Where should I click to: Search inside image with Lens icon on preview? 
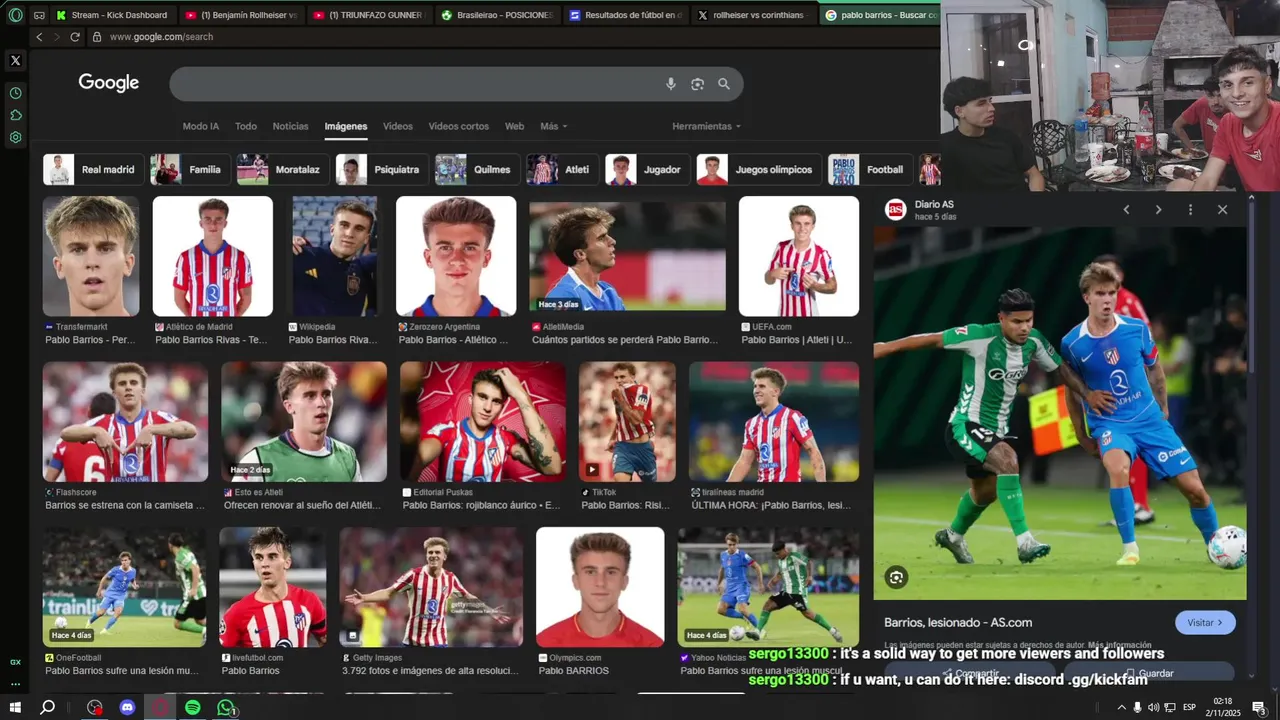click(896, 577)
